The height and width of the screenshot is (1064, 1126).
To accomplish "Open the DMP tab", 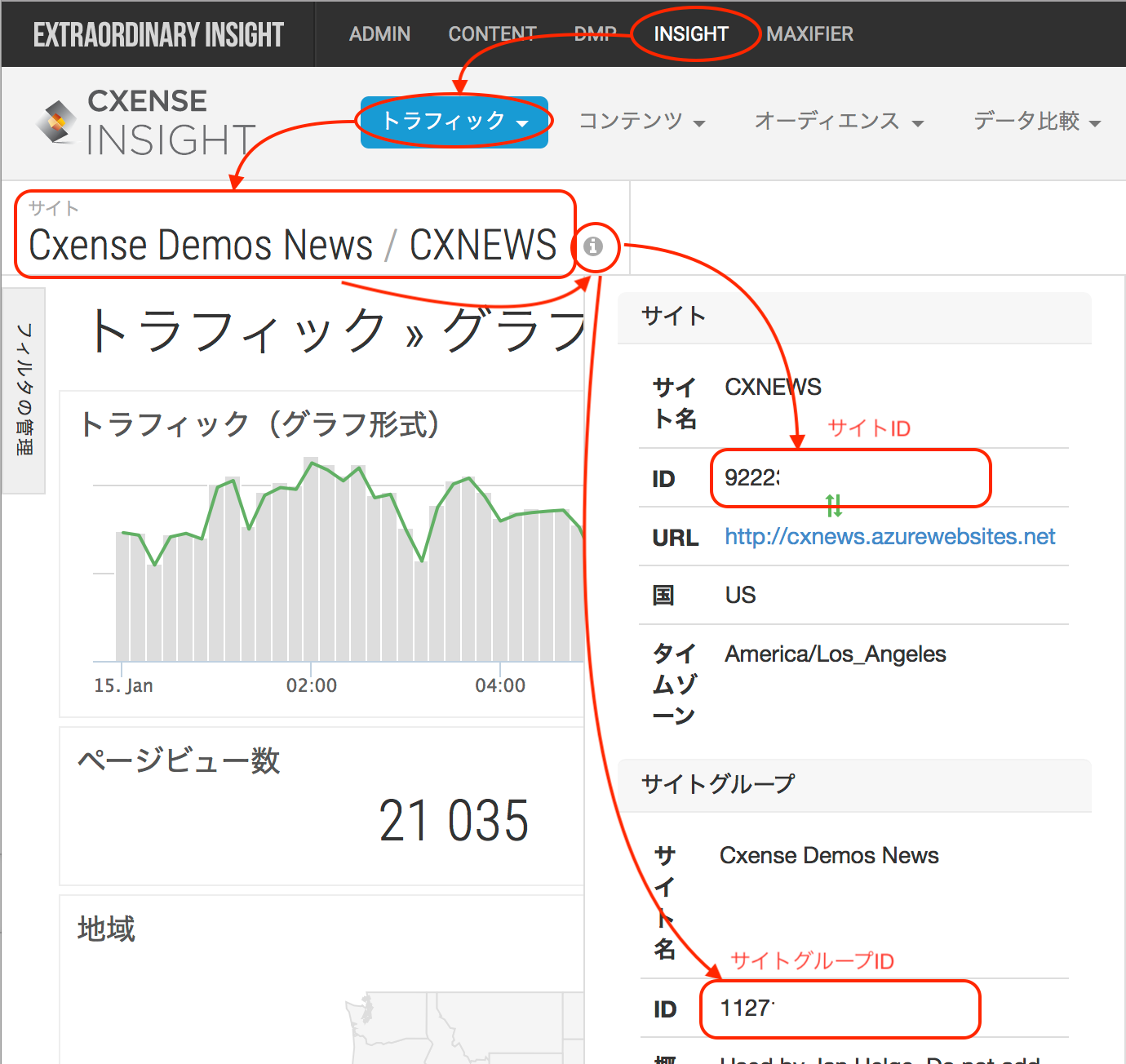I will click(x=595, y=34).
